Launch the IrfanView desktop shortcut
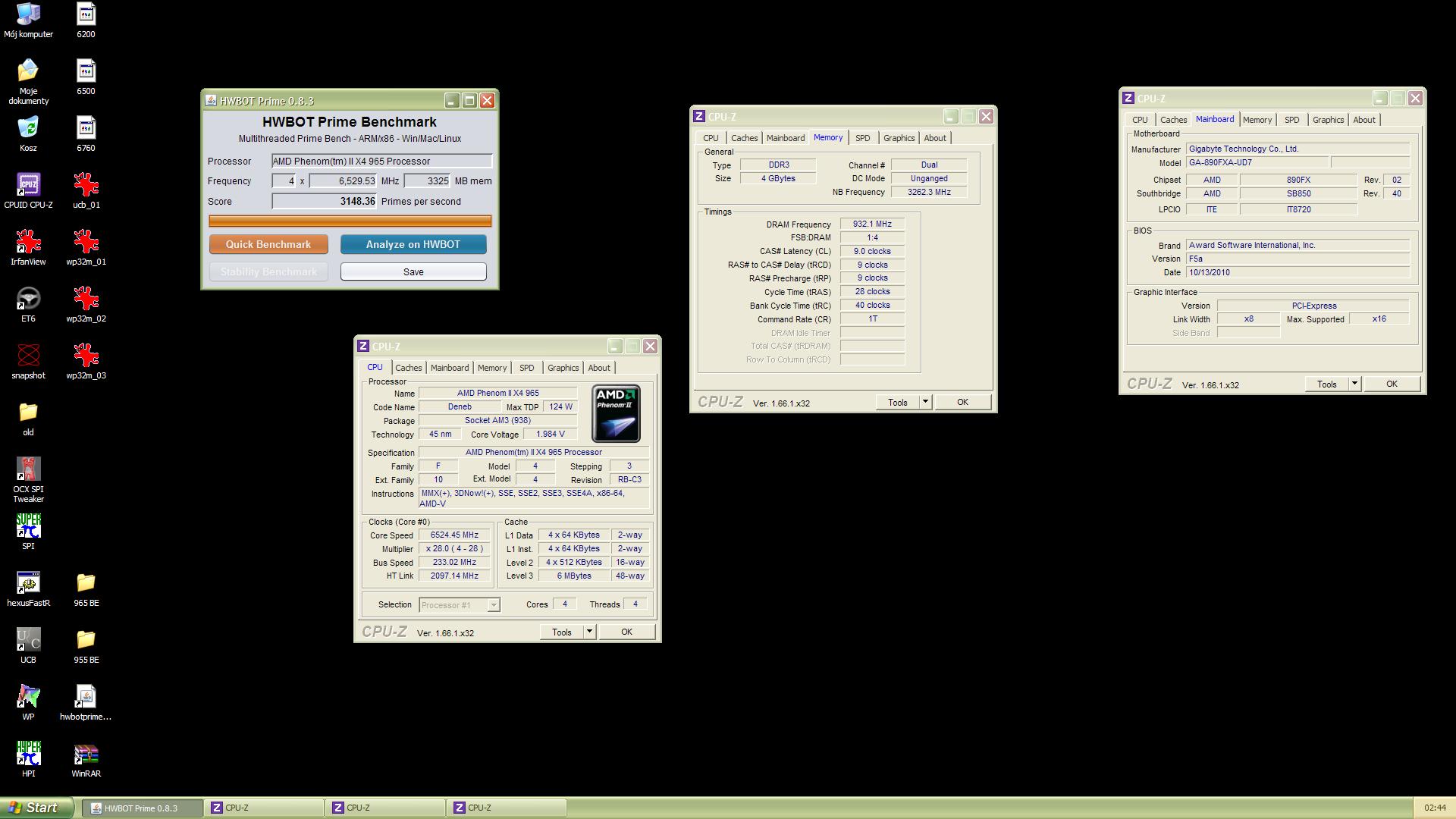 28,247
